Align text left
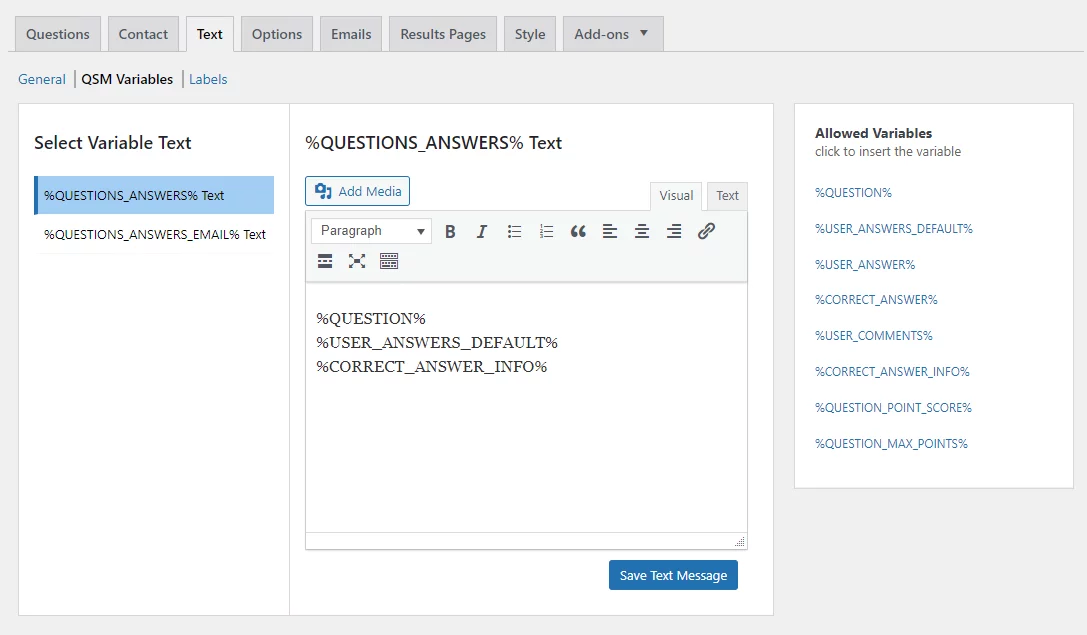Screen dimensions: 1087x635 click(x=610, y=232)
